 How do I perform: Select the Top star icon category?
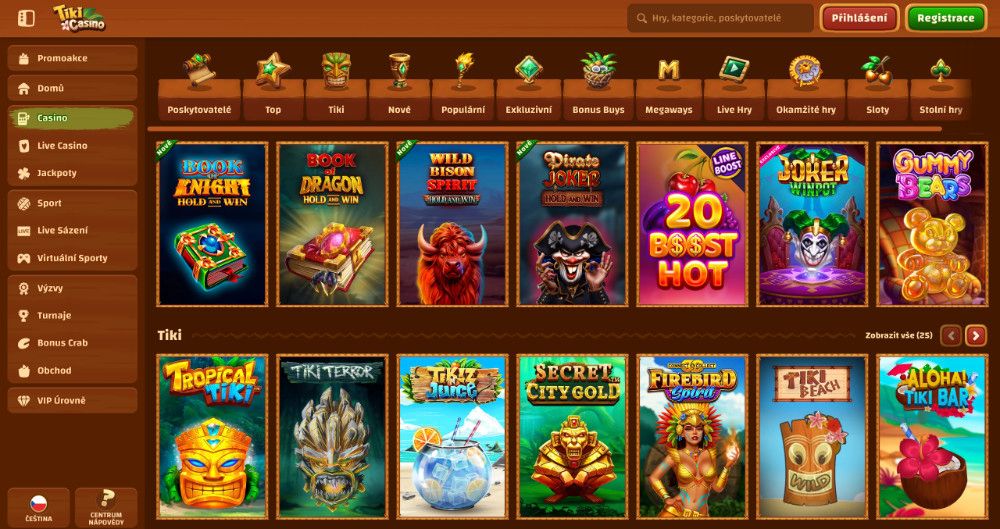[273, 86]
